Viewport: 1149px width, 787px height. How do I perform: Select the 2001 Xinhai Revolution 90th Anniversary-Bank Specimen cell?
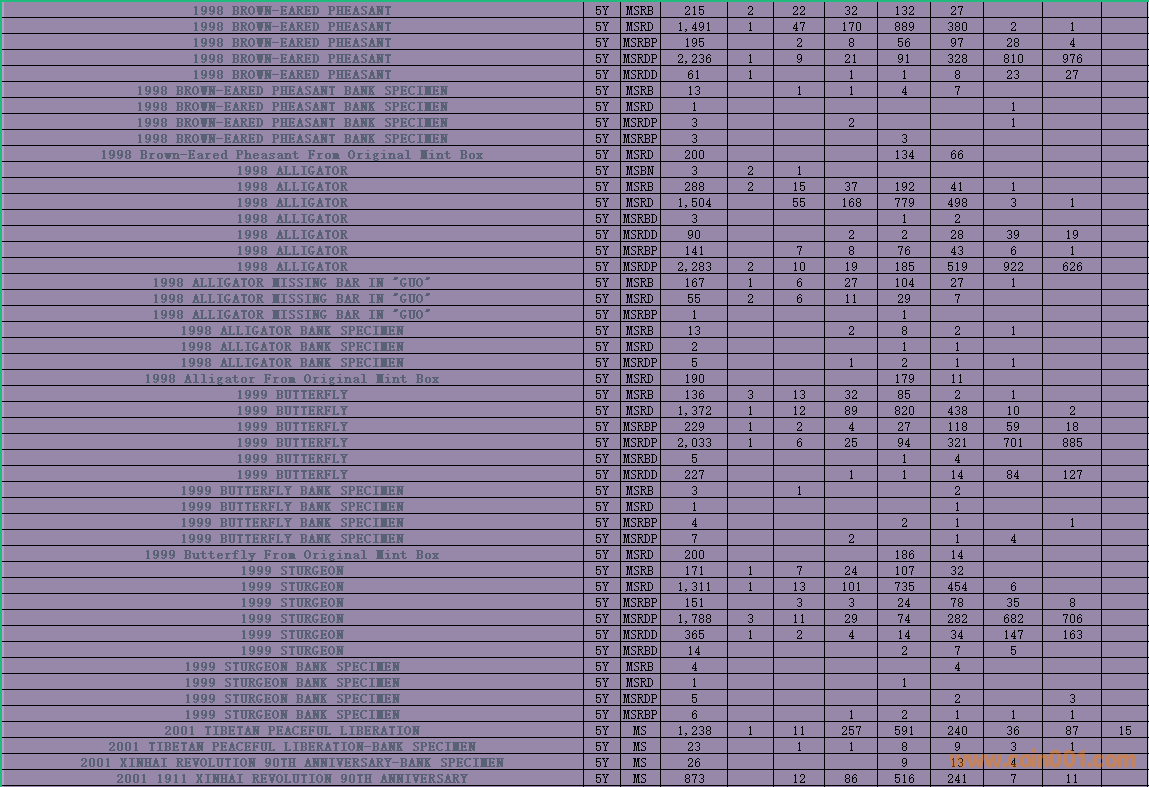tap(291, 763)
